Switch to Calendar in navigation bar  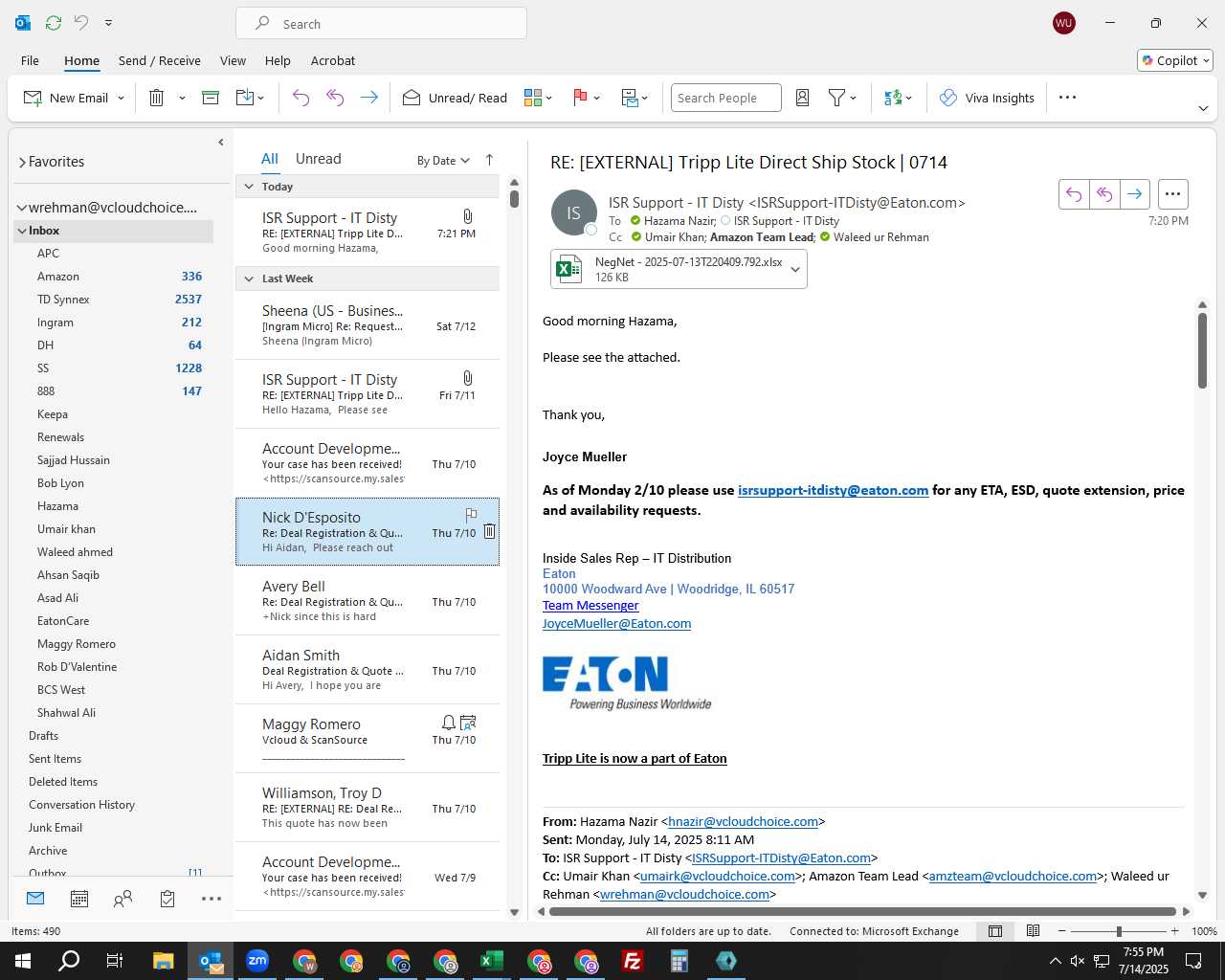[79, 899]
